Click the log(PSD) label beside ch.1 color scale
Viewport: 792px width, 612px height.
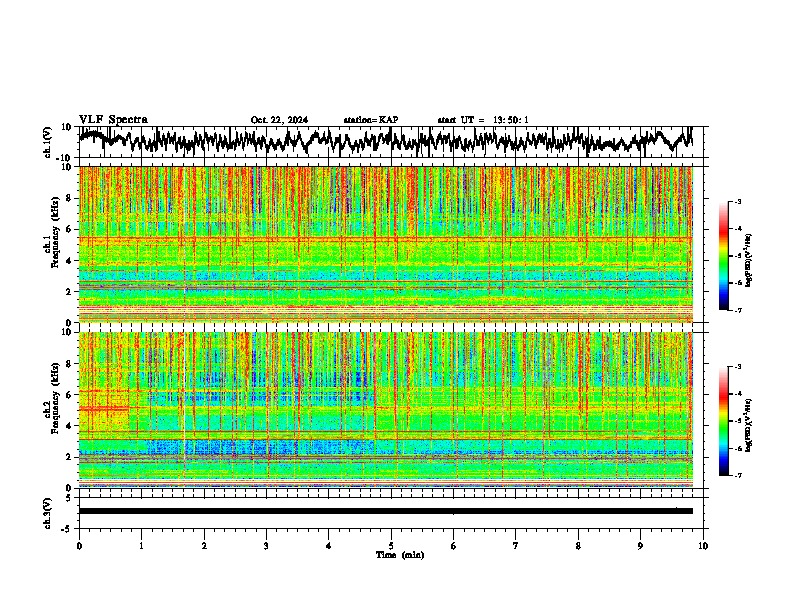click(749, 261)
